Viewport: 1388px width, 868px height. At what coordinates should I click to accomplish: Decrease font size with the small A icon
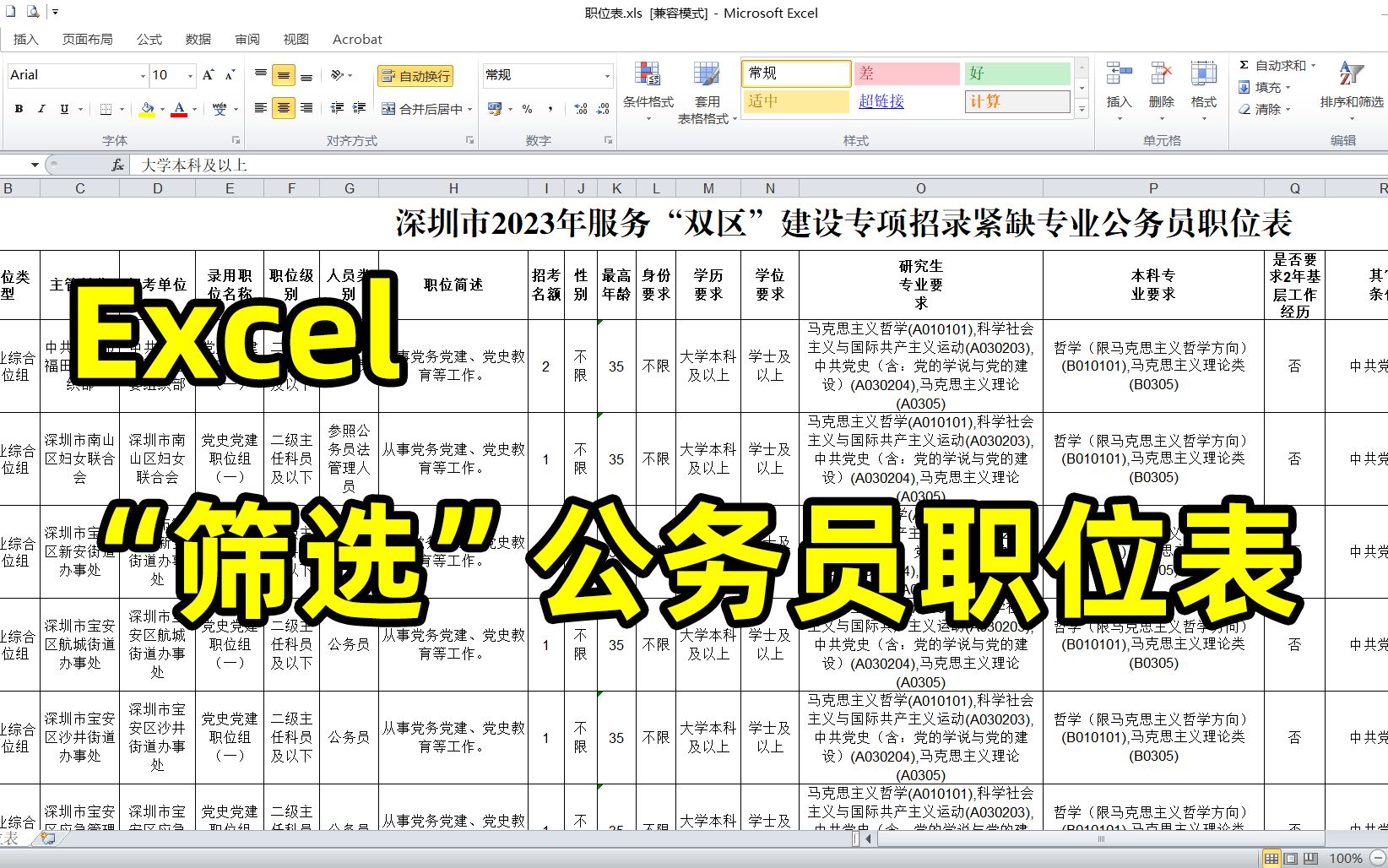[x=230, y=75]
